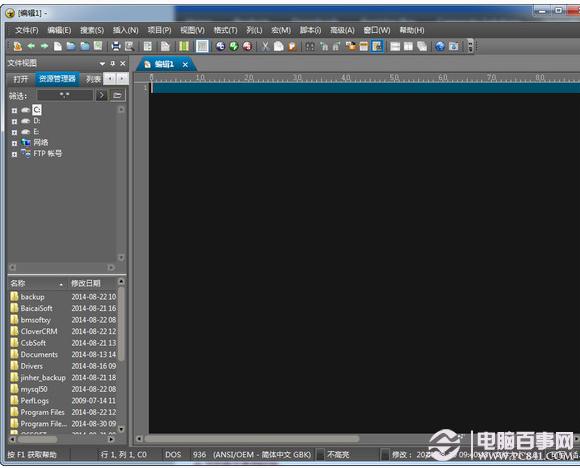Click the green forward arrow toolbar icon
This screenshot has height=468, width=580.
[44, 46]
